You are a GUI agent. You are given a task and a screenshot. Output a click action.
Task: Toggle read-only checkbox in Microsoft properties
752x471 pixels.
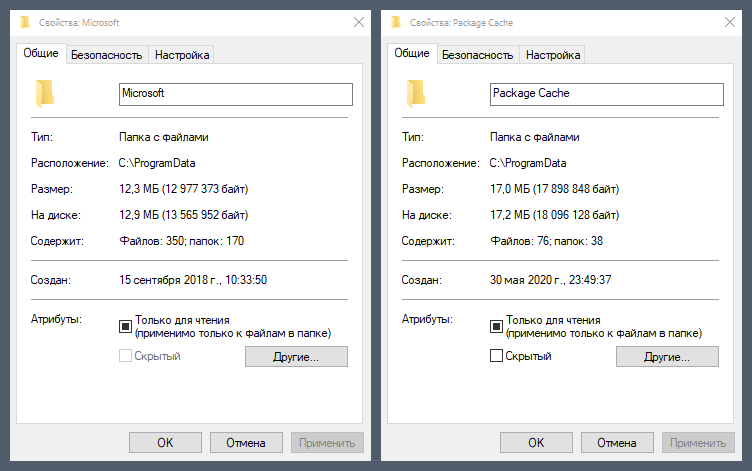[x=126, y=326]
